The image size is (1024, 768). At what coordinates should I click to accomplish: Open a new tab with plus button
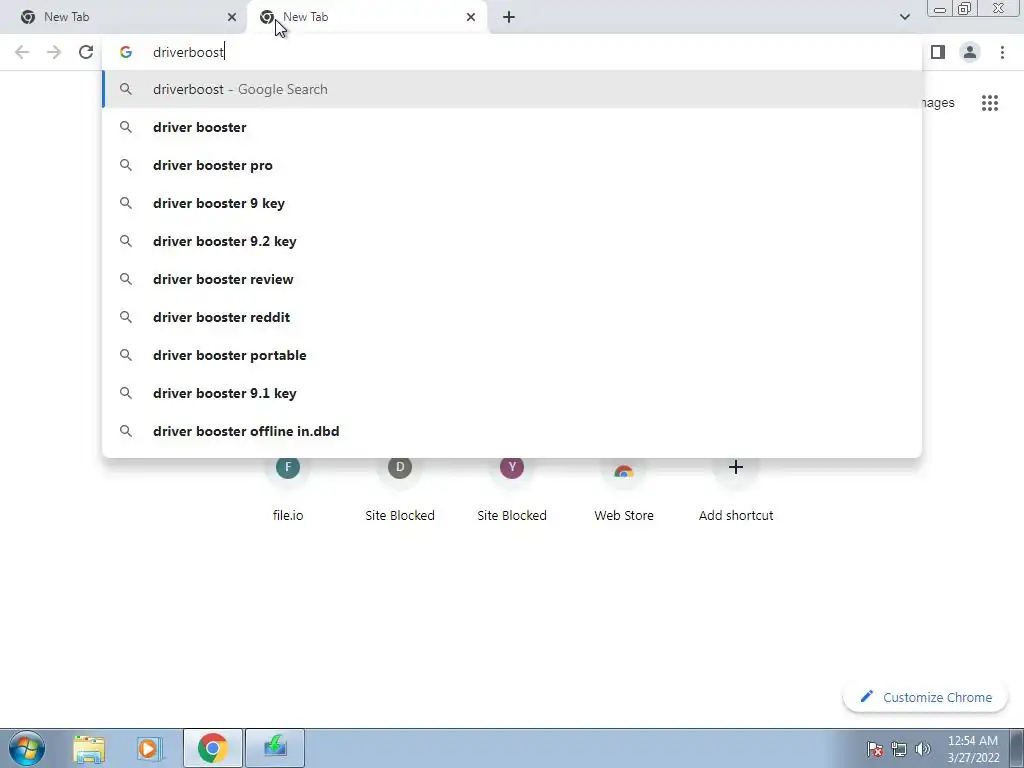(x=509, y=17)
